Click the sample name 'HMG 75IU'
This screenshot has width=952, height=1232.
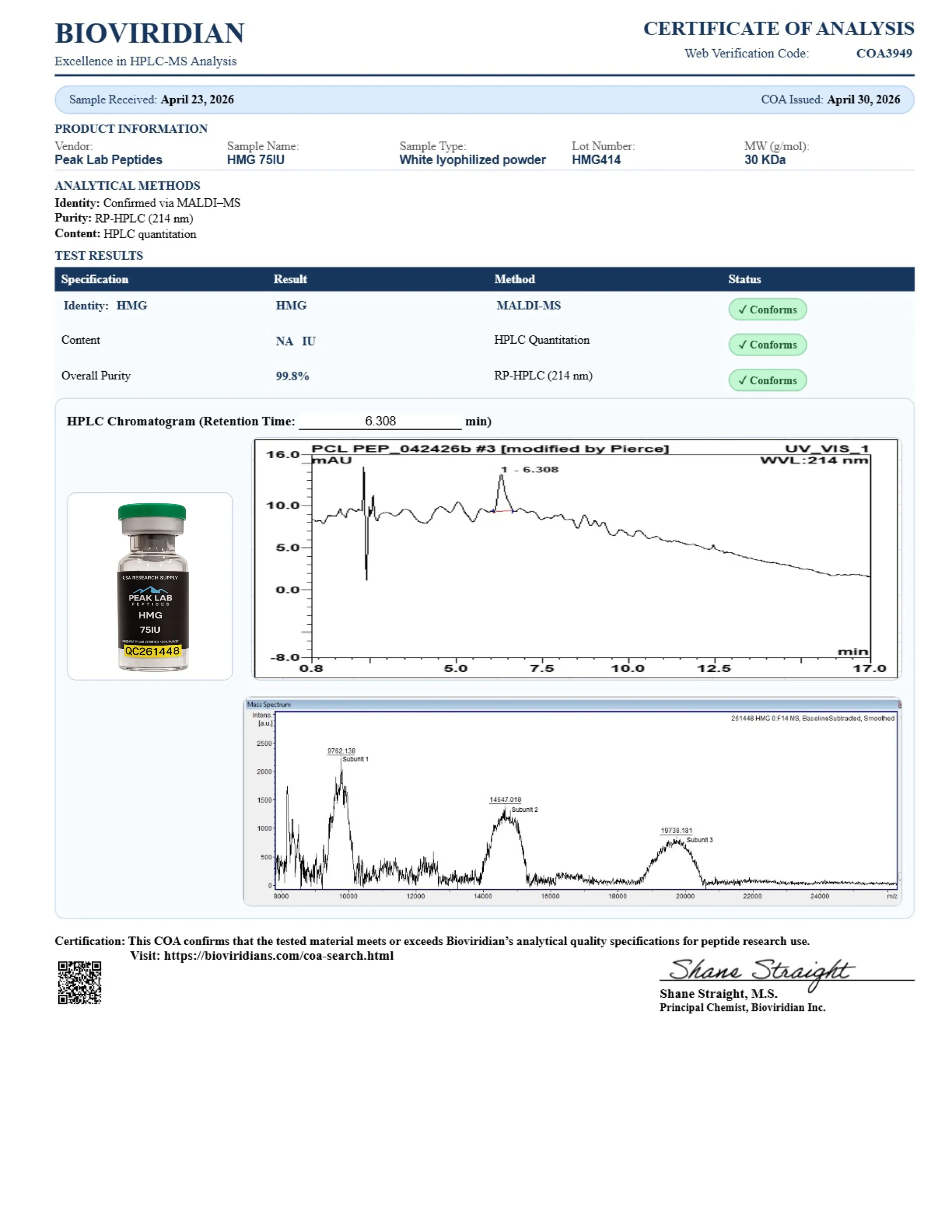[256, 160]
